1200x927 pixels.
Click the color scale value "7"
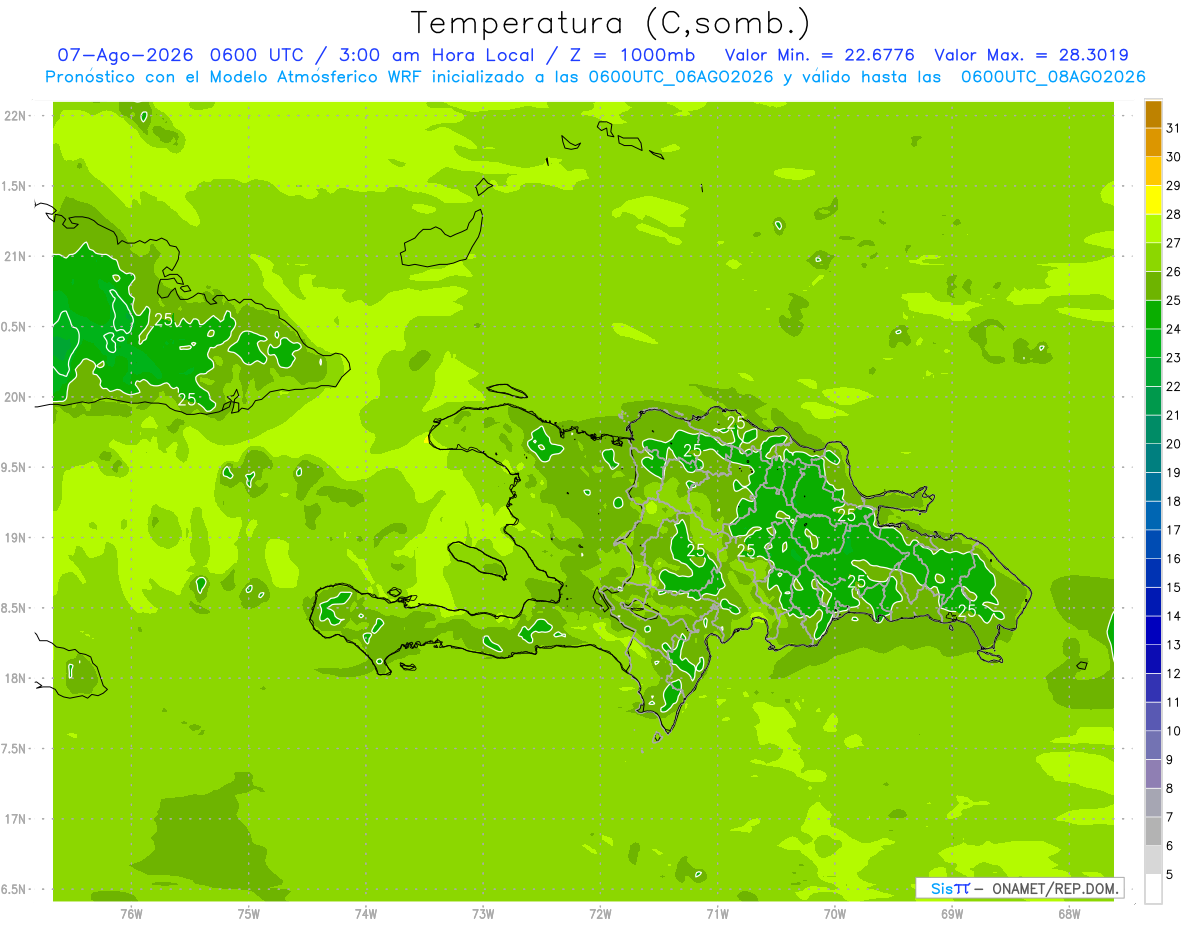pos(1171,818)
